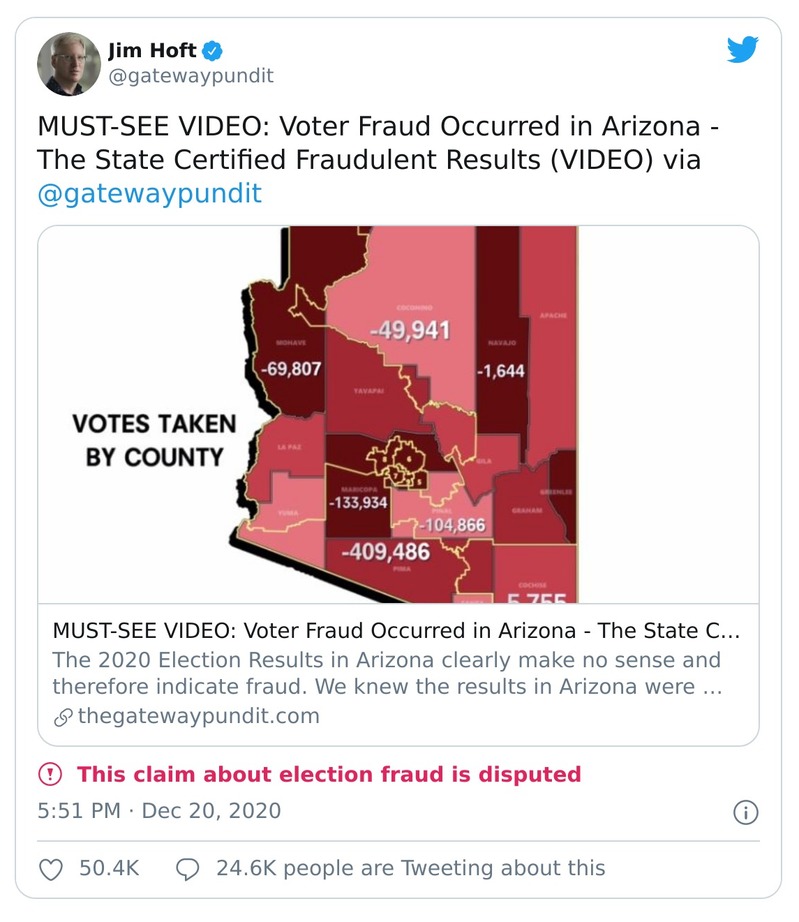Screen dimensions: 799x922
Task: Open the Jim Hoft display name
Action: pyautogui.click(x=152, y=50)
